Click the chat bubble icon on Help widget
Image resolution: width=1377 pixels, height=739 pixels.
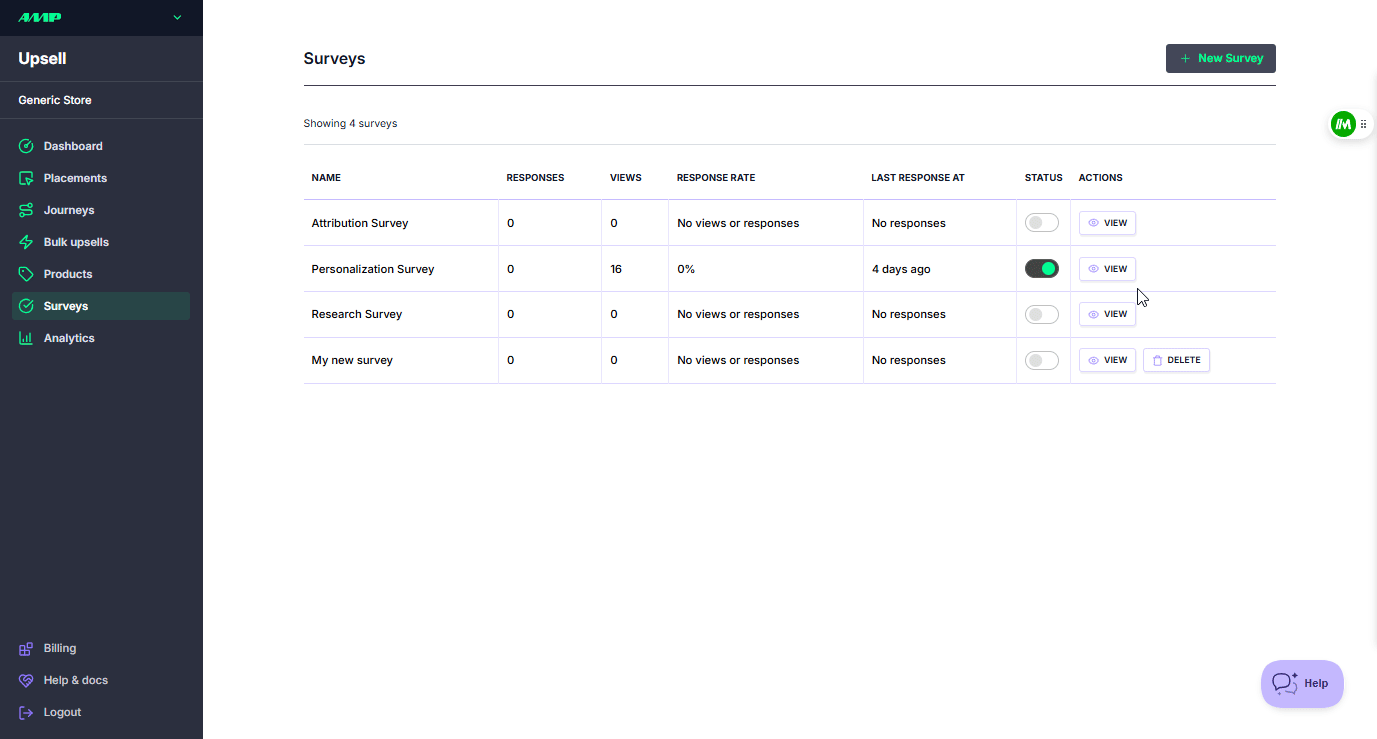[x=1284, y=683]
